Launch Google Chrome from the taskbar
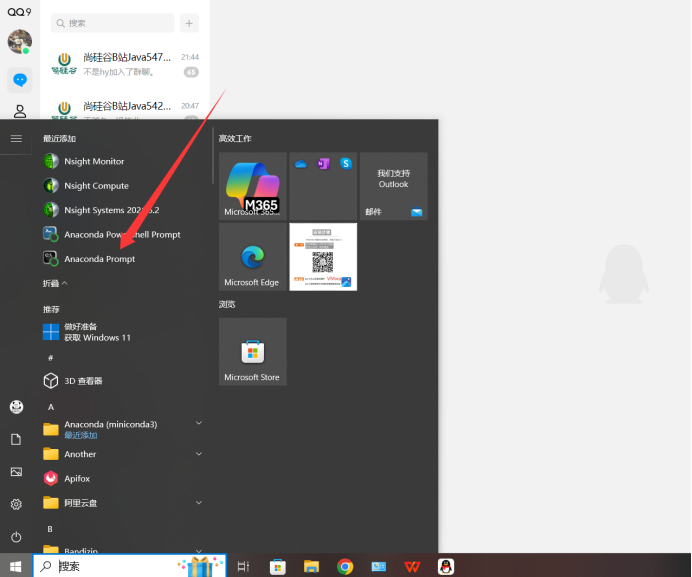The image size is (692, 577). pyautogui.click(x=345, y=566)
